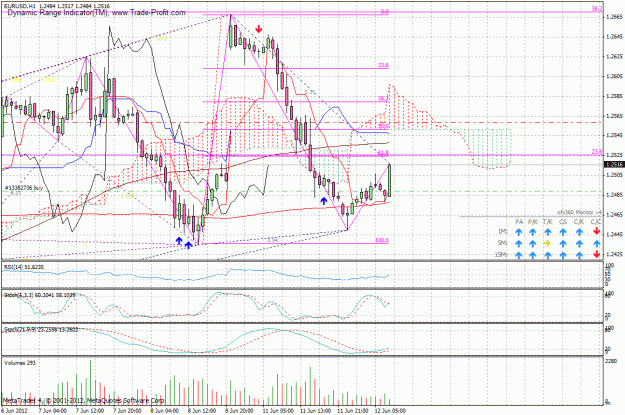This screenshot has width=625, height=415.
Task: Click the 1M row C/K up arrow
Action: tap(579, 232)
